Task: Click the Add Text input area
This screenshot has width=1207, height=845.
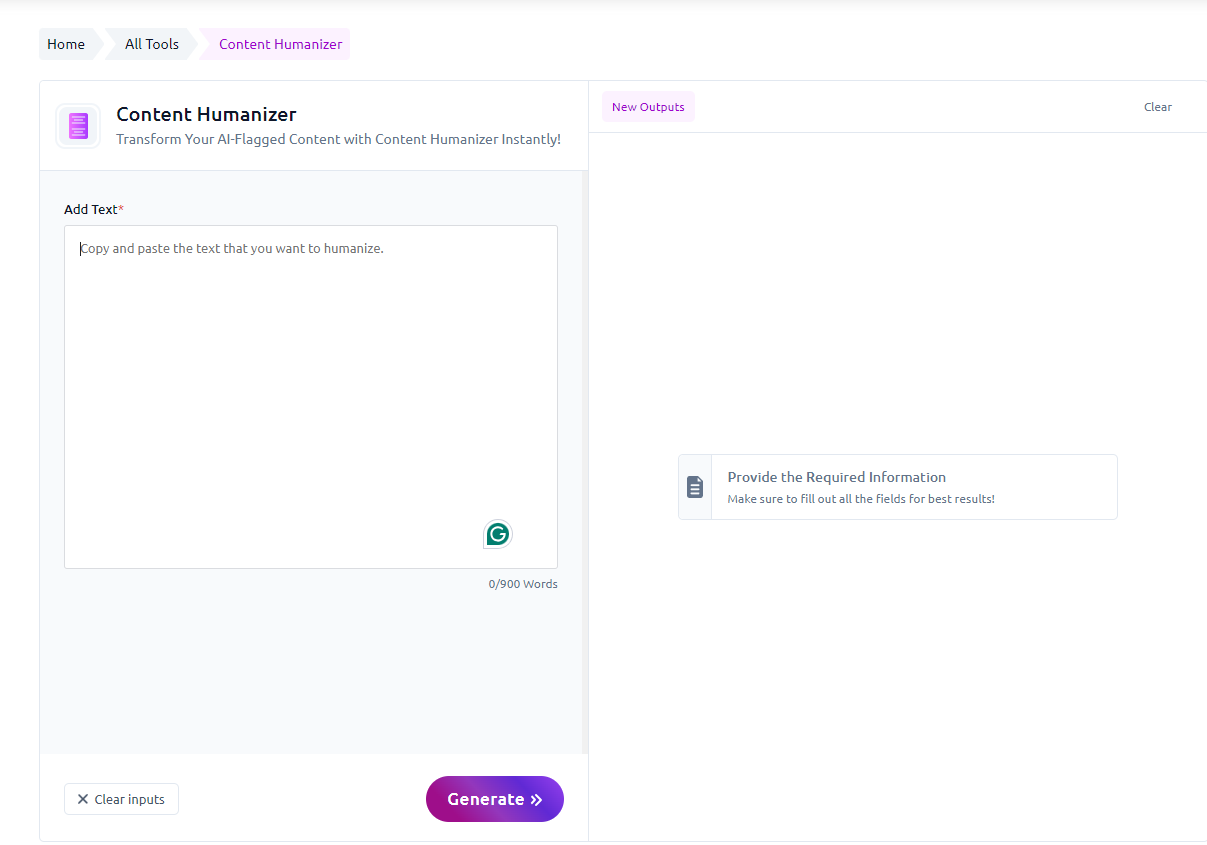Action: [311, 397]
